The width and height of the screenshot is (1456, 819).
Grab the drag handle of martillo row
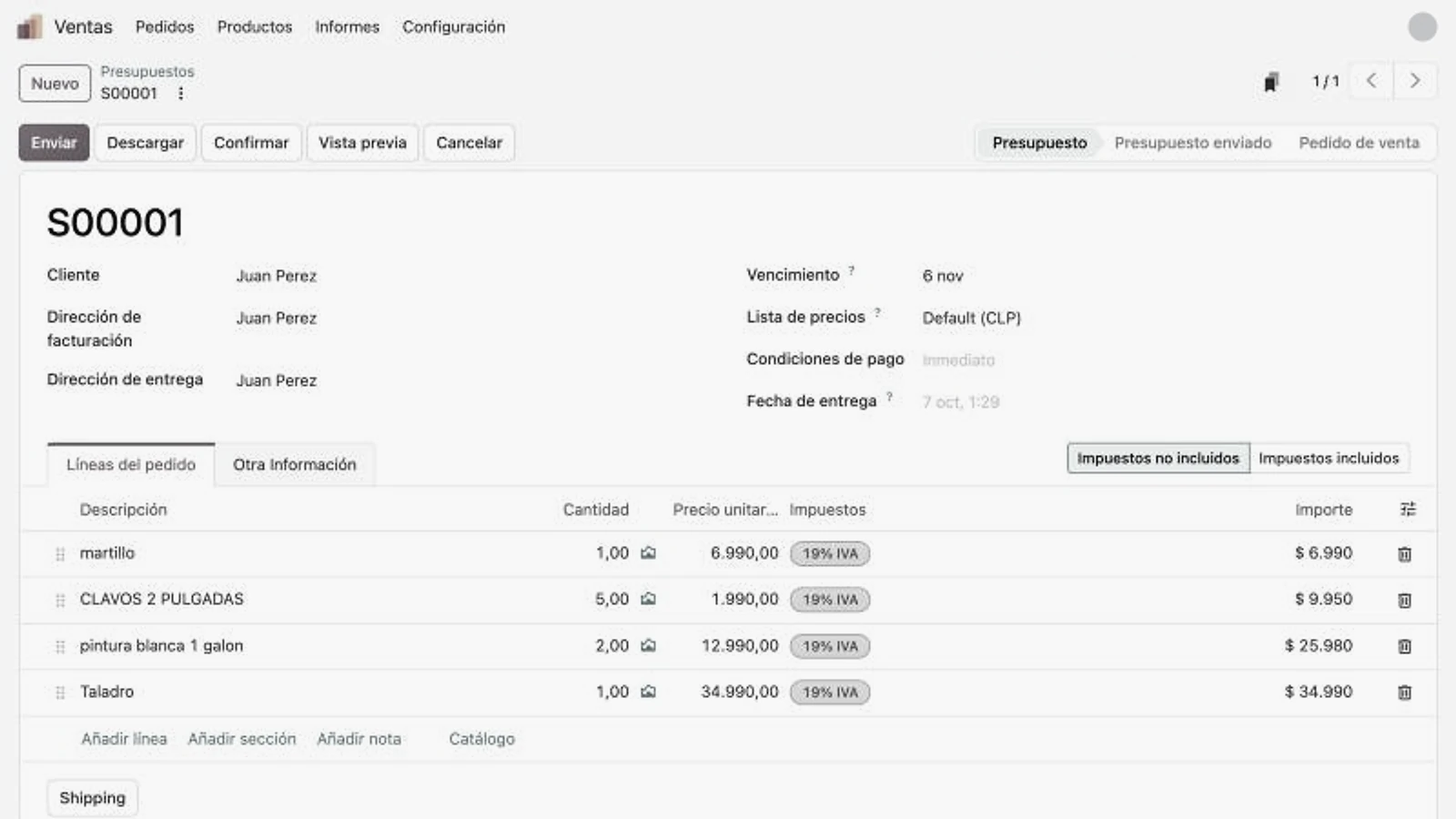pos(60,554)
